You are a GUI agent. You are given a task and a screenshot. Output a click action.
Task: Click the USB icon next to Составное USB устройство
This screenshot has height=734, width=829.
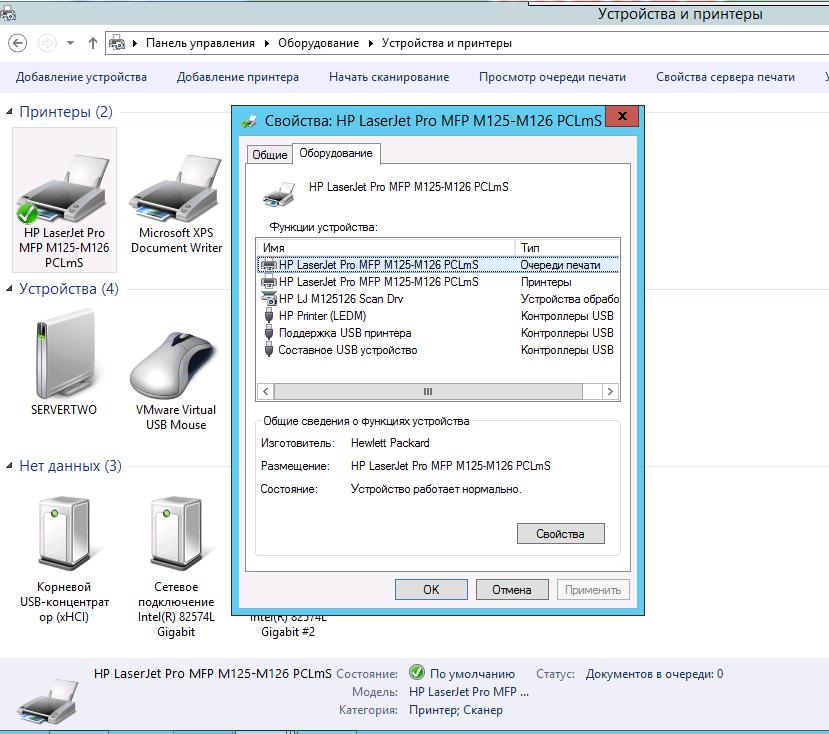click(269, 350)
